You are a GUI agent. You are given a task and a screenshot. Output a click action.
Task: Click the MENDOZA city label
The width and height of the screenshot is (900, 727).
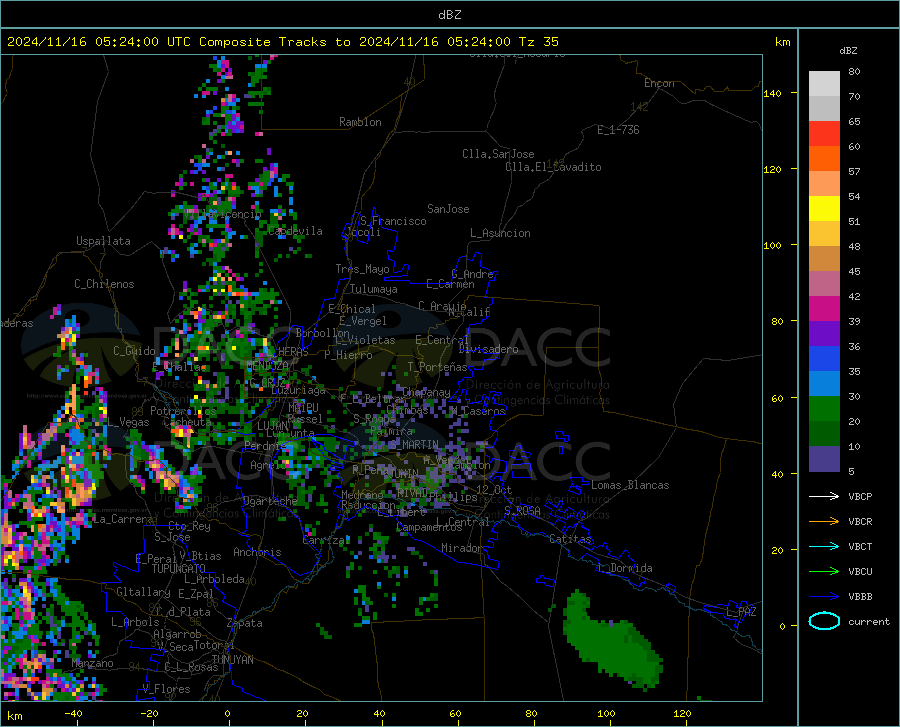[x=267, y=366]
